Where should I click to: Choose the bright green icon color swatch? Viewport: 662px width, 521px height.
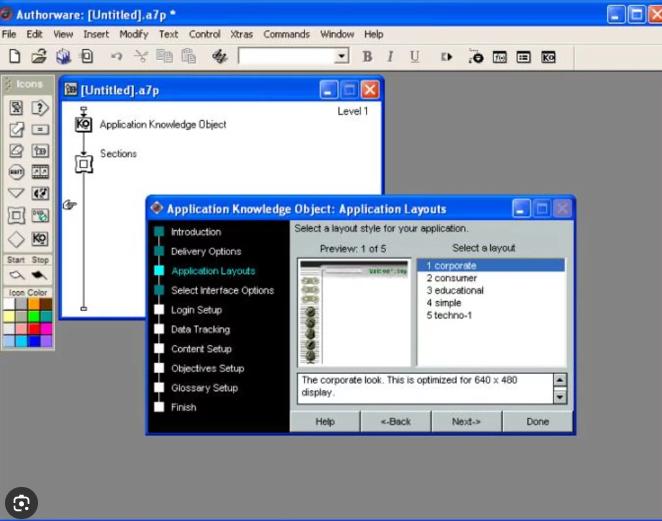(x=34, y=316)
